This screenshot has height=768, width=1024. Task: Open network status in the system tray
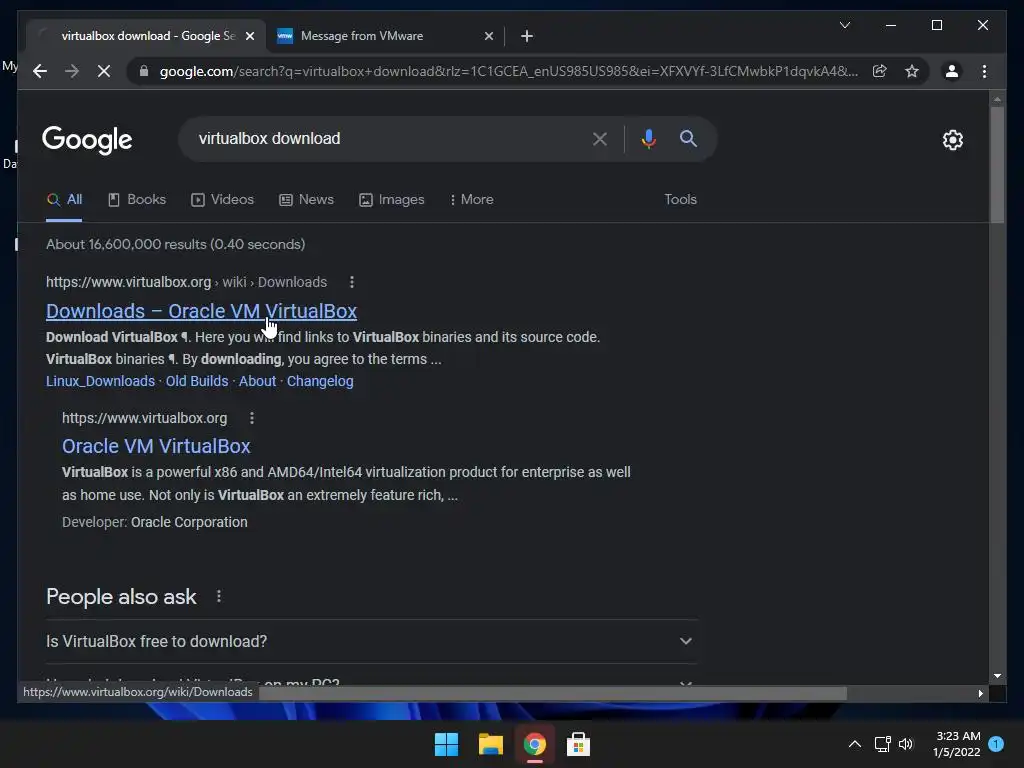pos(882,744)
